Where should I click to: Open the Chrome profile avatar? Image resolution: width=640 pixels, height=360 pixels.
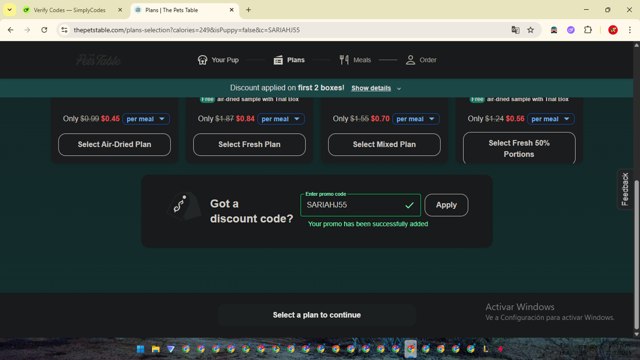(x=613, y=30)
